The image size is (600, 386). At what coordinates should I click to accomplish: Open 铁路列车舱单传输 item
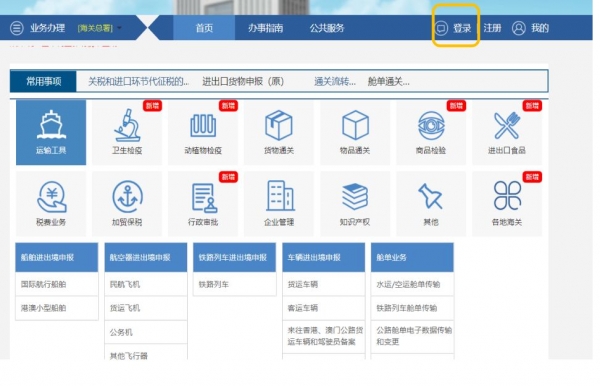pyautogui.click(x=412, y=308)
